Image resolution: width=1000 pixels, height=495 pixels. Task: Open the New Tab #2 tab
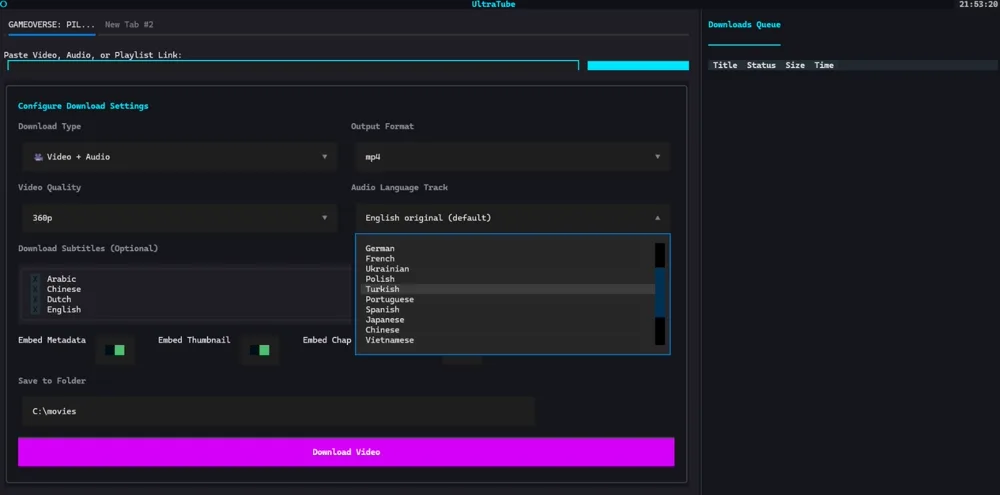coord(129,25)
